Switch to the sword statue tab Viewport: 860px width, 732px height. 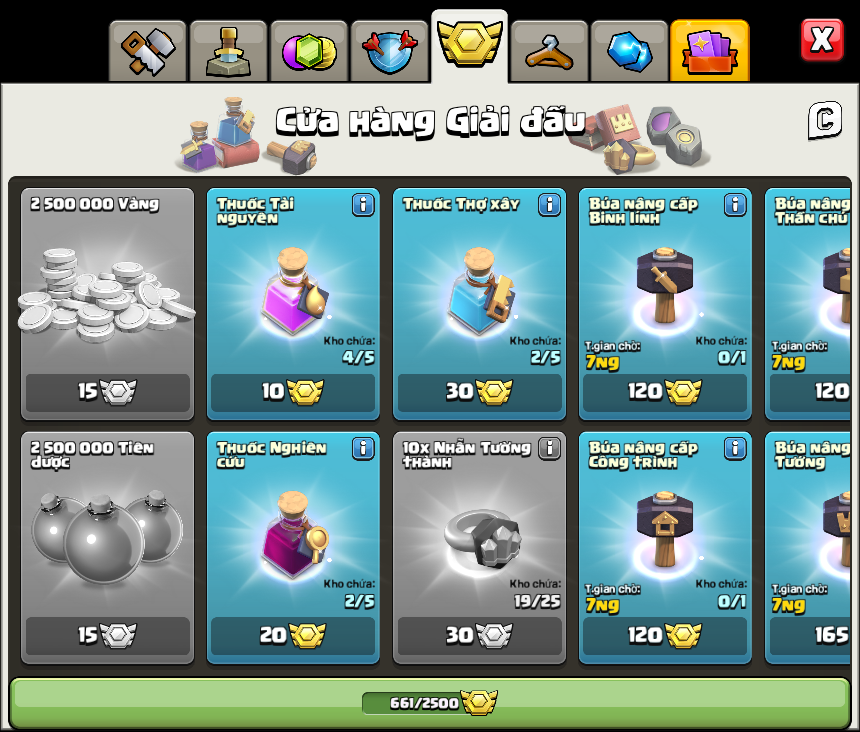[228, 52]
